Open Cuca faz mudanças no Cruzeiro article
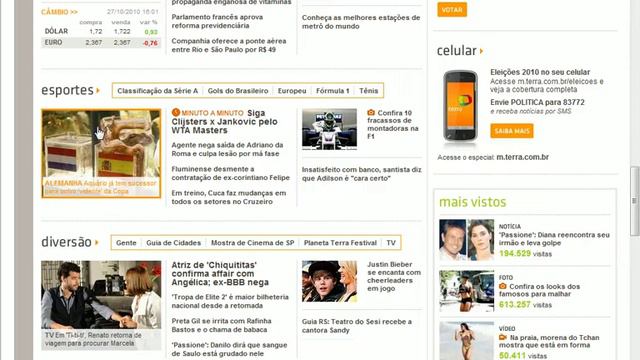This screenshot has width=640, height=360. coord(229,197)
